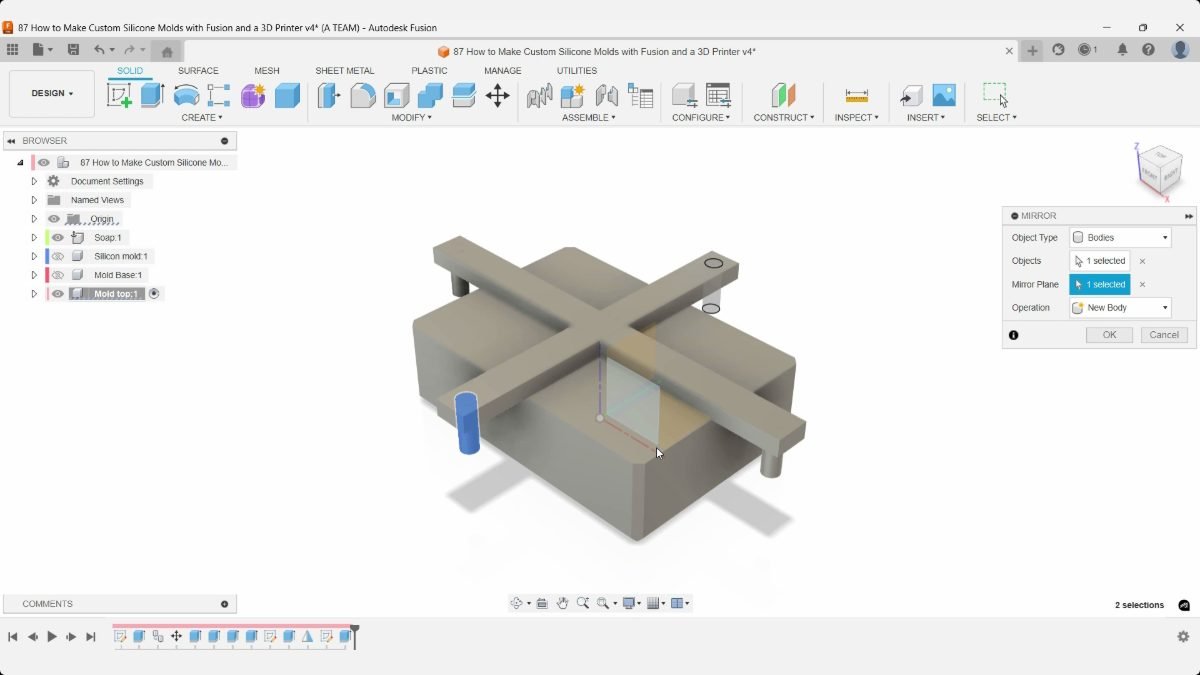Open the notifications bell
1200x675 pixels.
pos(1122,50)
